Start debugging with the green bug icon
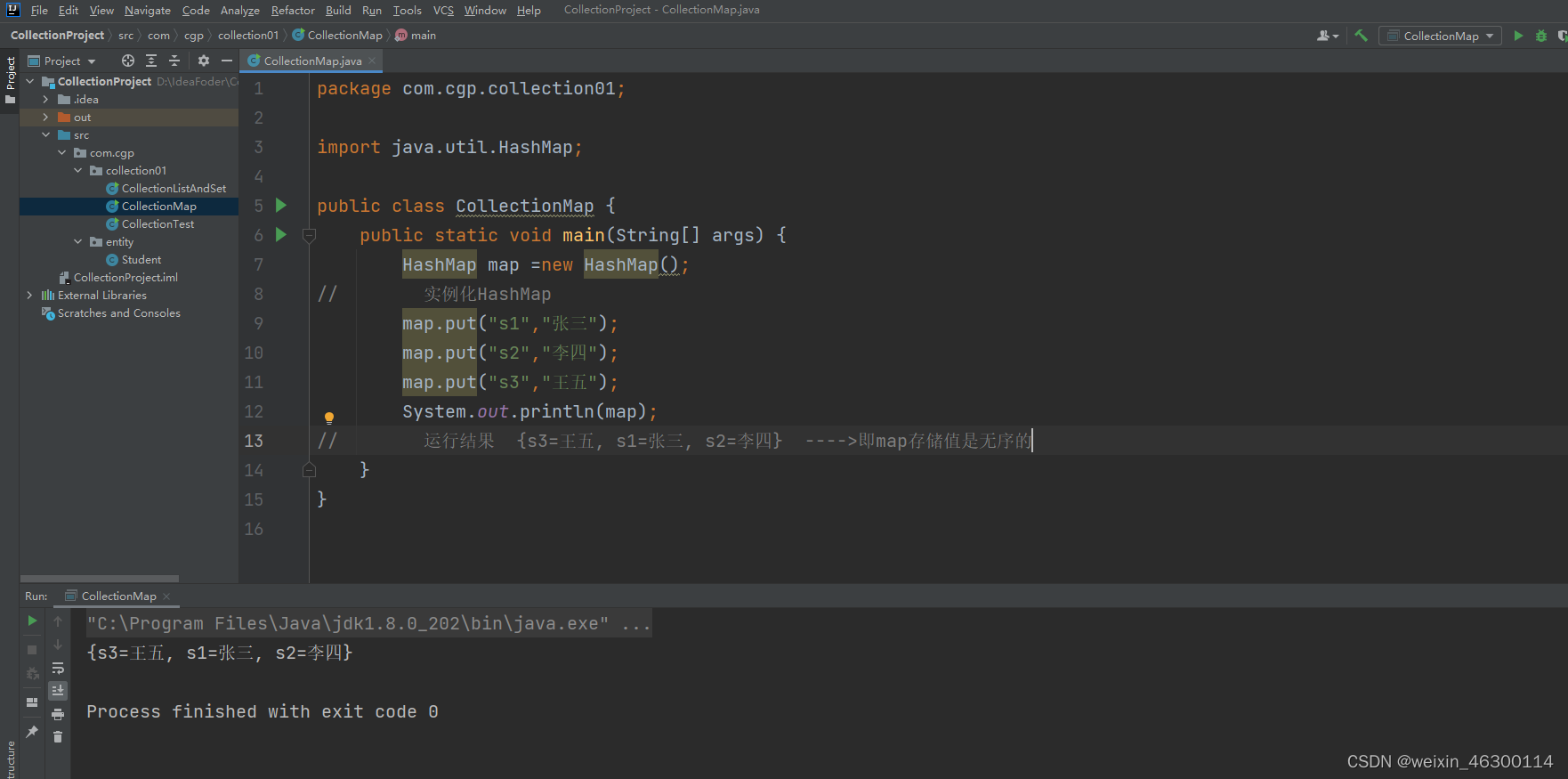 click(x=1541, y=36)
